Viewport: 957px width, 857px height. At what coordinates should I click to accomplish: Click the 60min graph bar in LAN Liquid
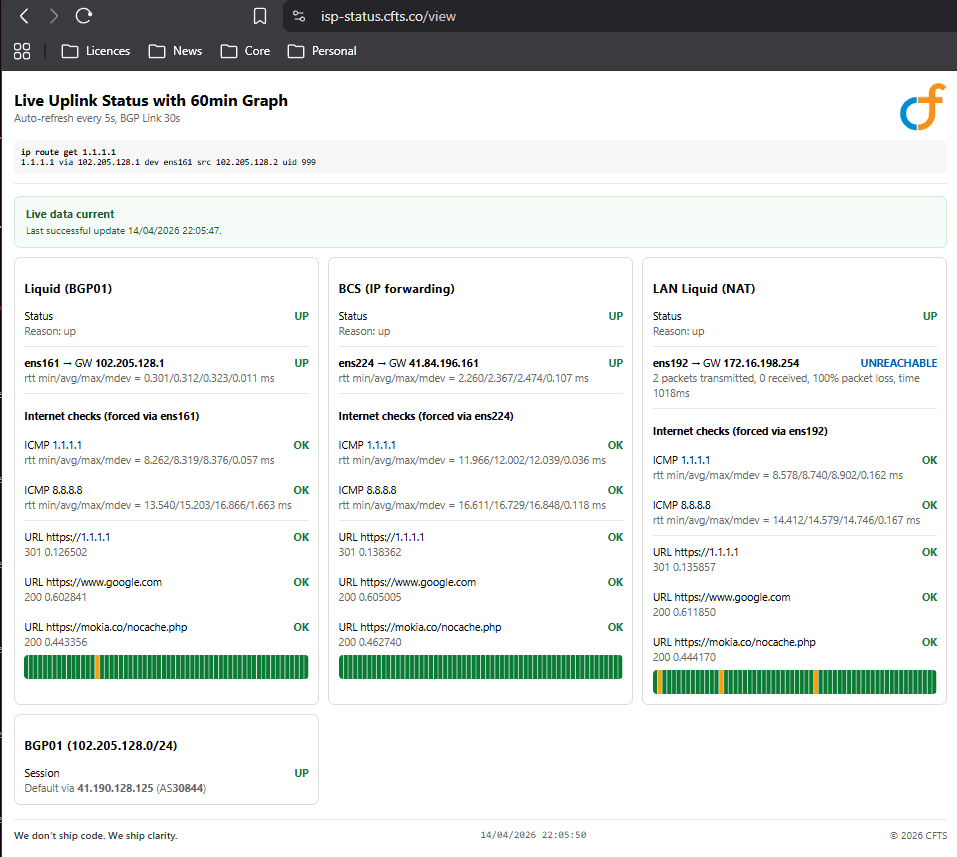click(795, 682)
